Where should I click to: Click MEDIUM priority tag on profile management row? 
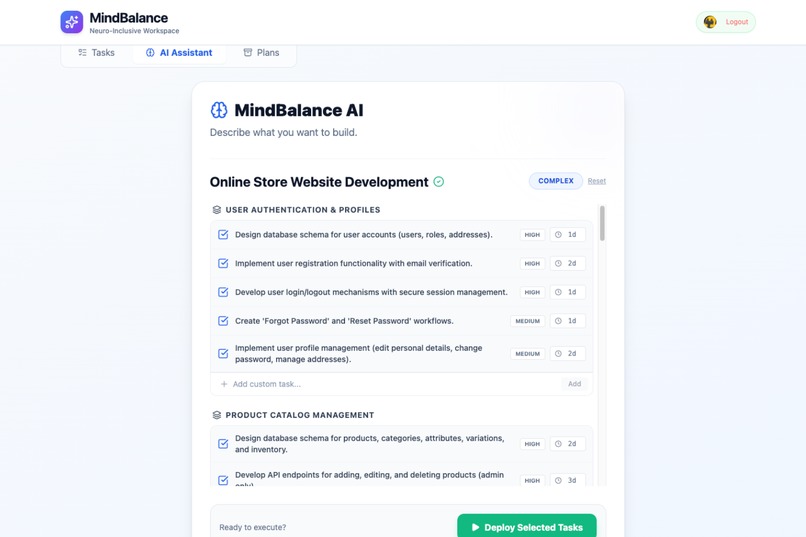[527, 354]
